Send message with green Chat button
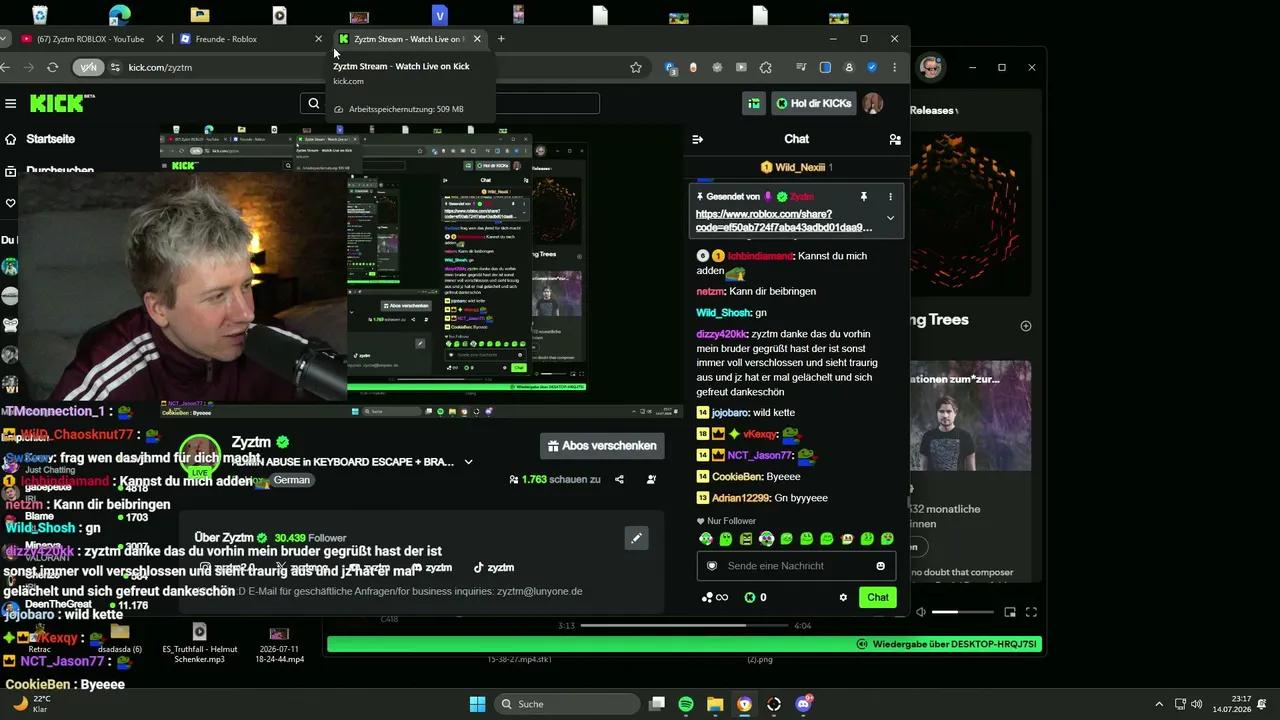1280x720 pixels. [x=877, y=597]
